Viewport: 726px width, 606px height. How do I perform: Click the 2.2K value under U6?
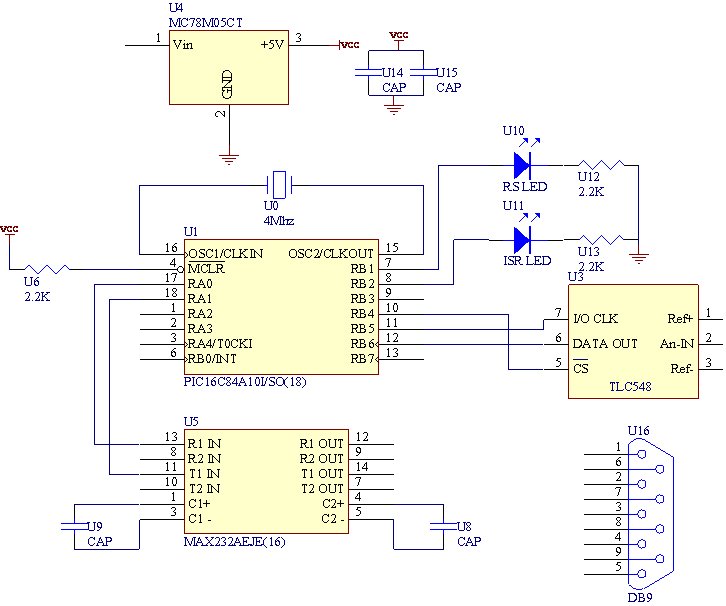coord(37,297)
